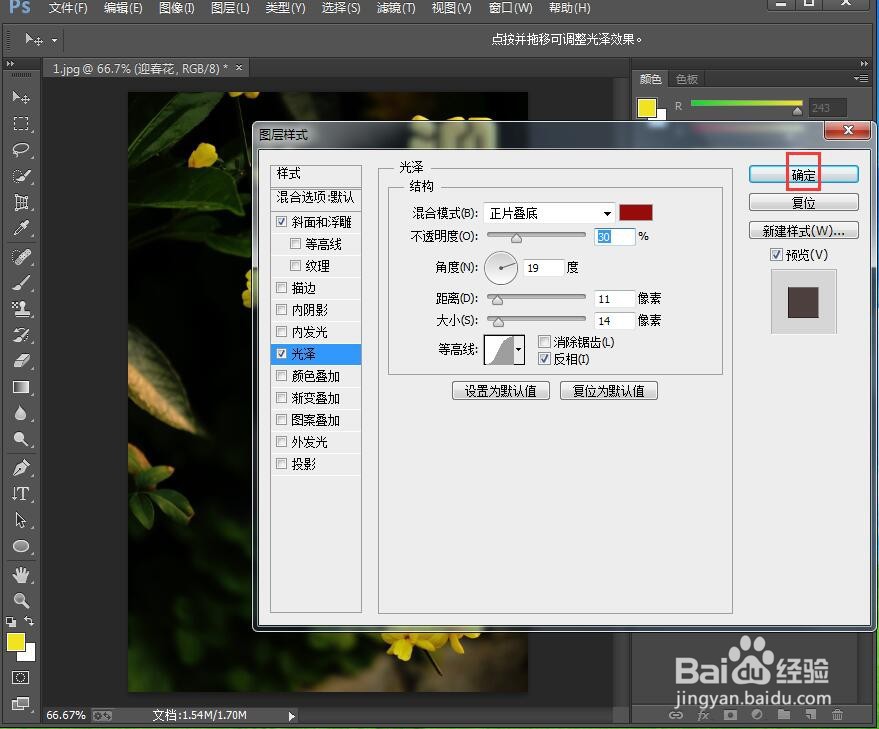
Task: Enable 等高线 sub-style checkbox
Action: [x=295, y=243]
